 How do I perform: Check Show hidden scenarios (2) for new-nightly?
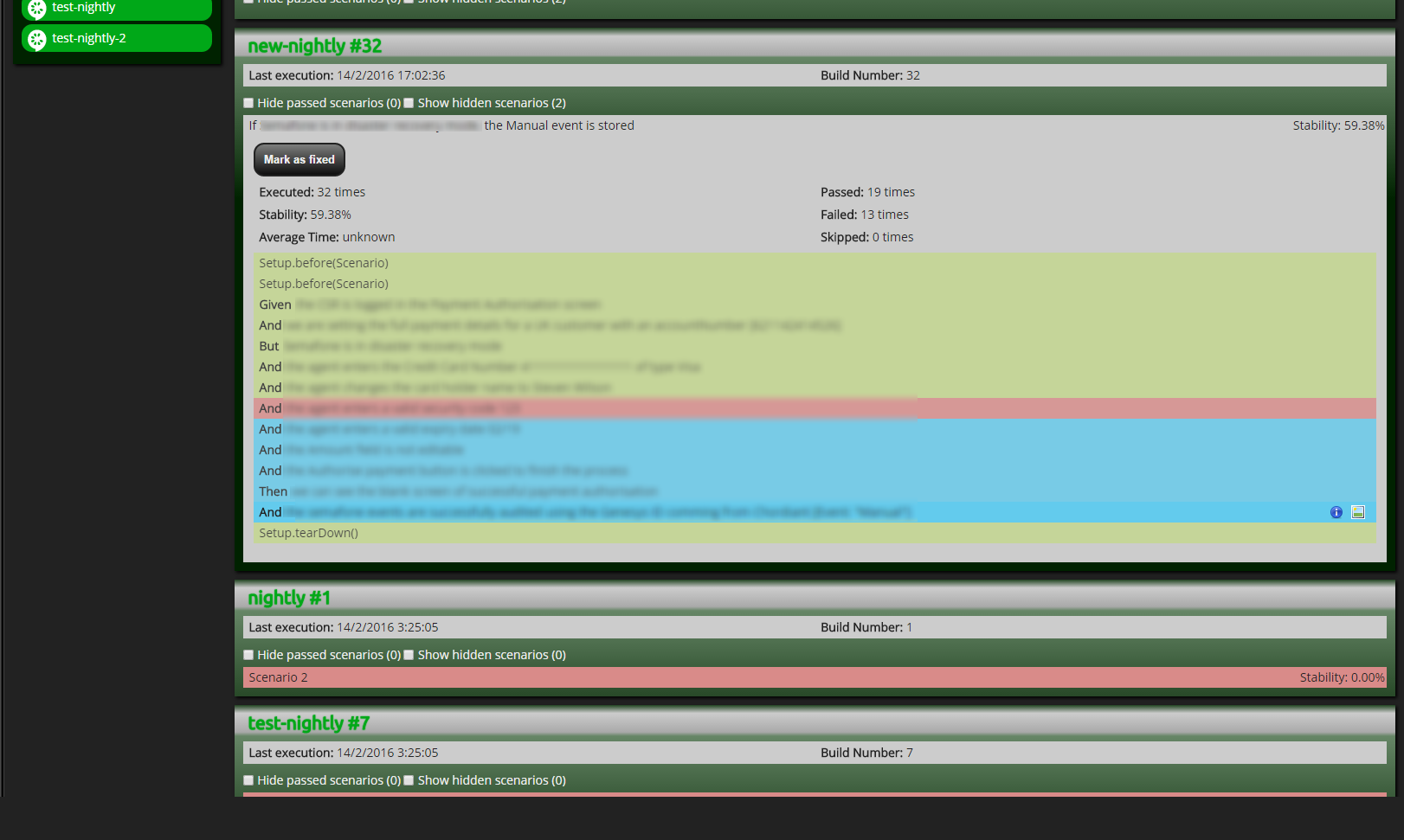tap(409, 103)
